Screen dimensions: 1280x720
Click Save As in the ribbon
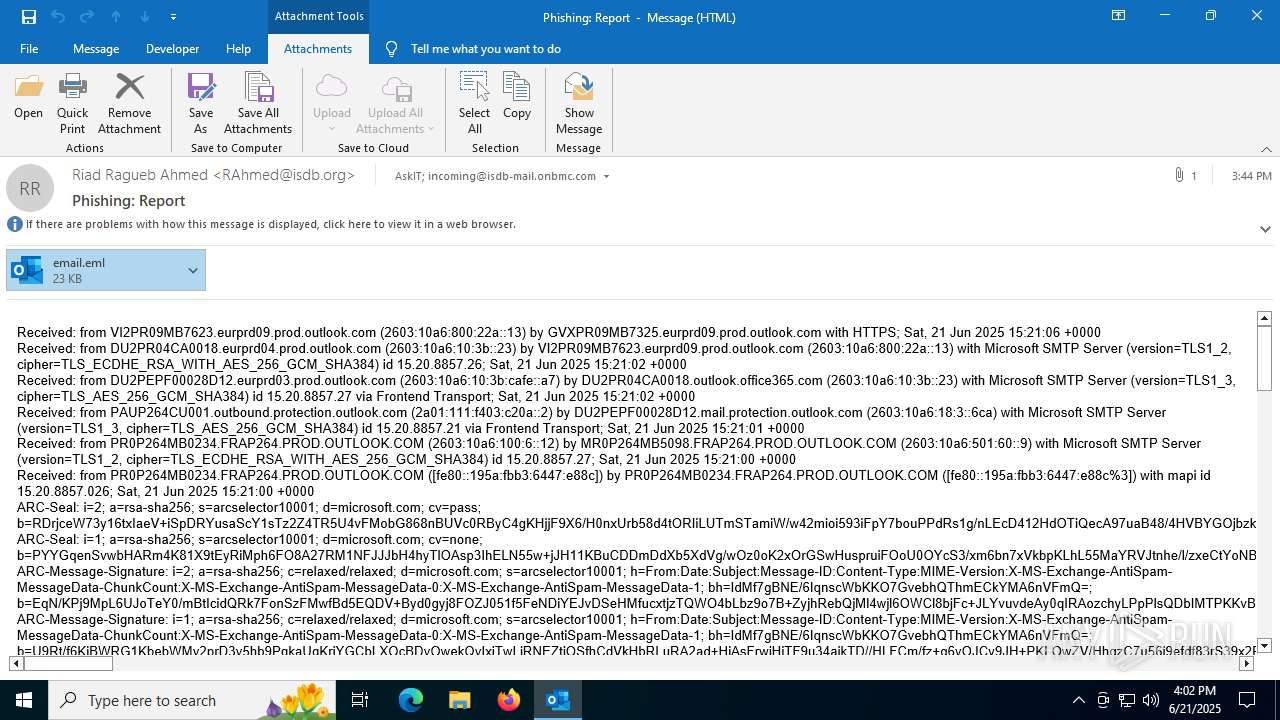point(201,103)
